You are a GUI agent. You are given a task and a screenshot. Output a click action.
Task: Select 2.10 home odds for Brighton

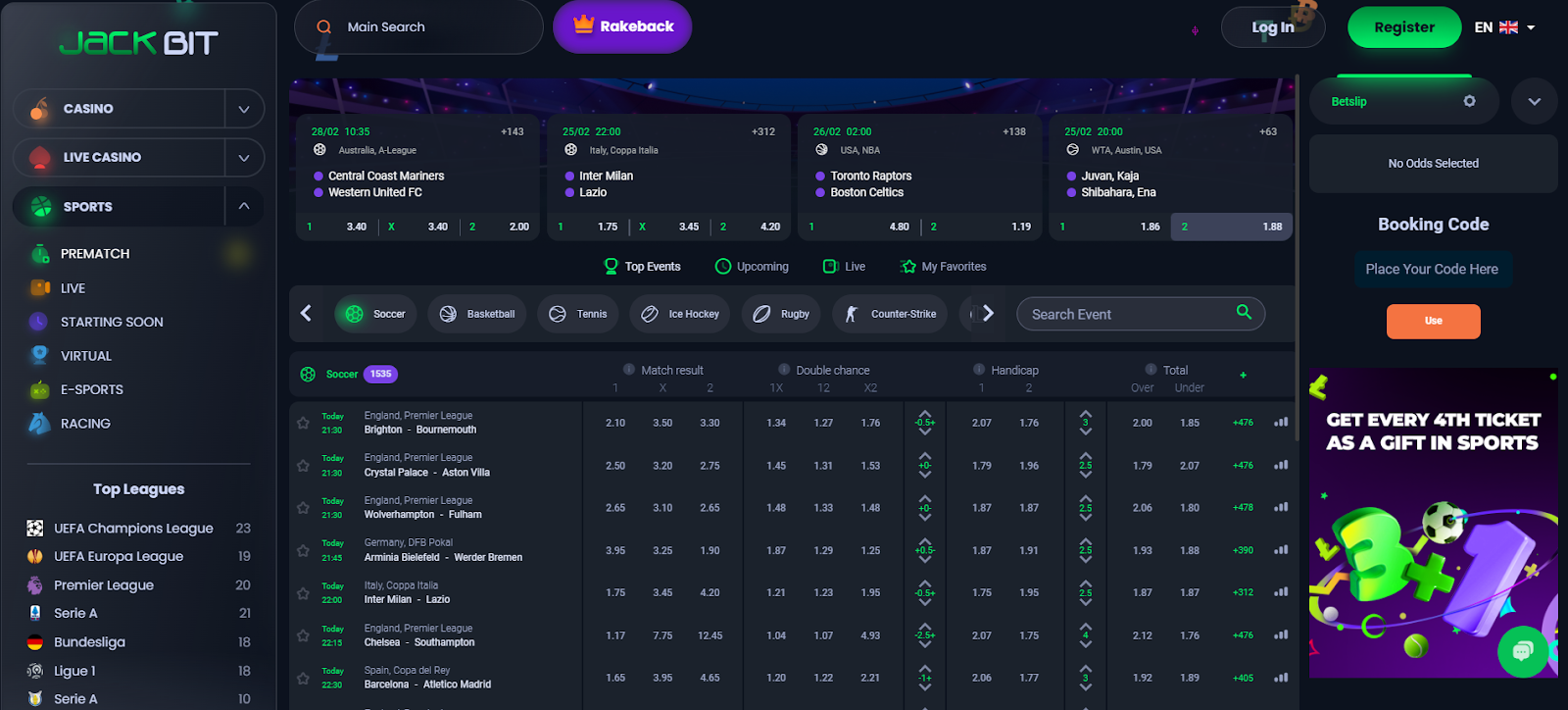615,423
